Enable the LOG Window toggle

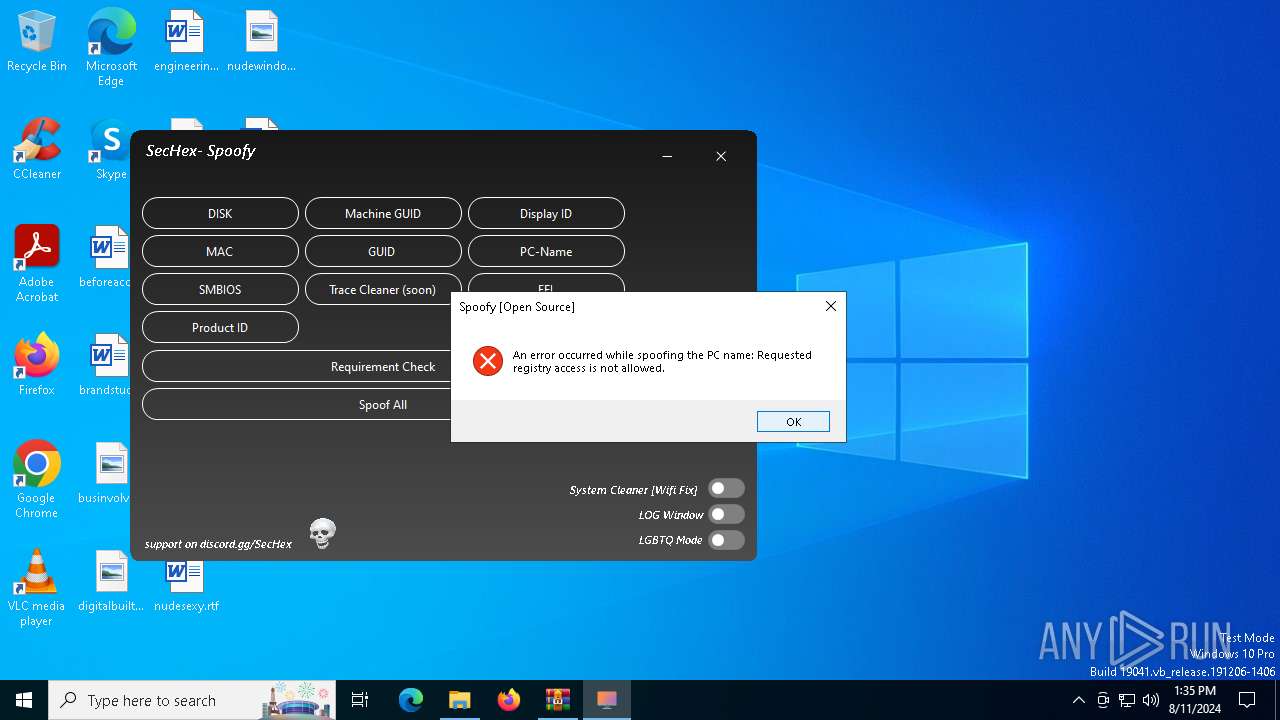point(726,514)
